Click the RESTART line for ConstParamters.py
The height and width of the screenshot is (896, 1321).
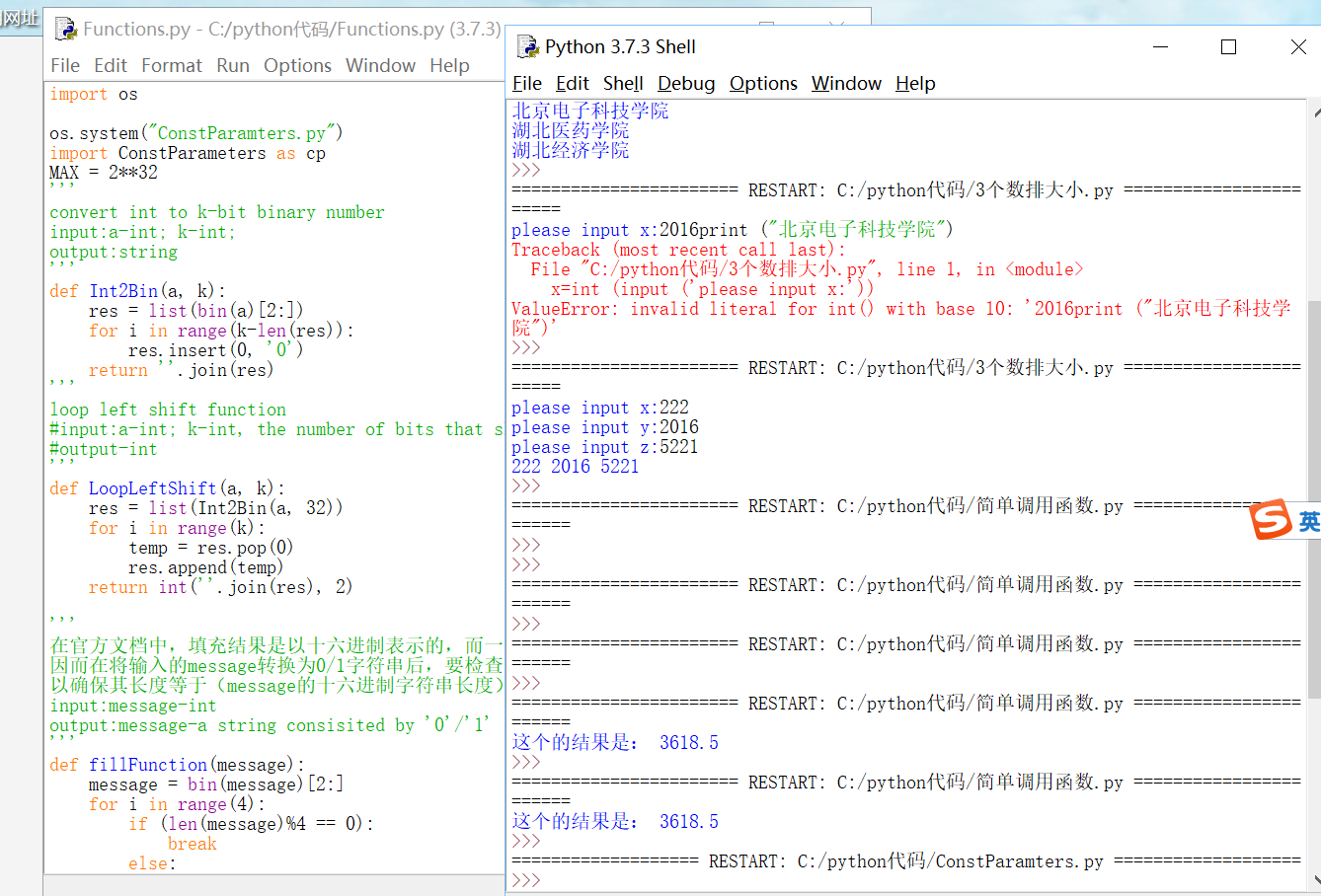[x=906, y=861]
